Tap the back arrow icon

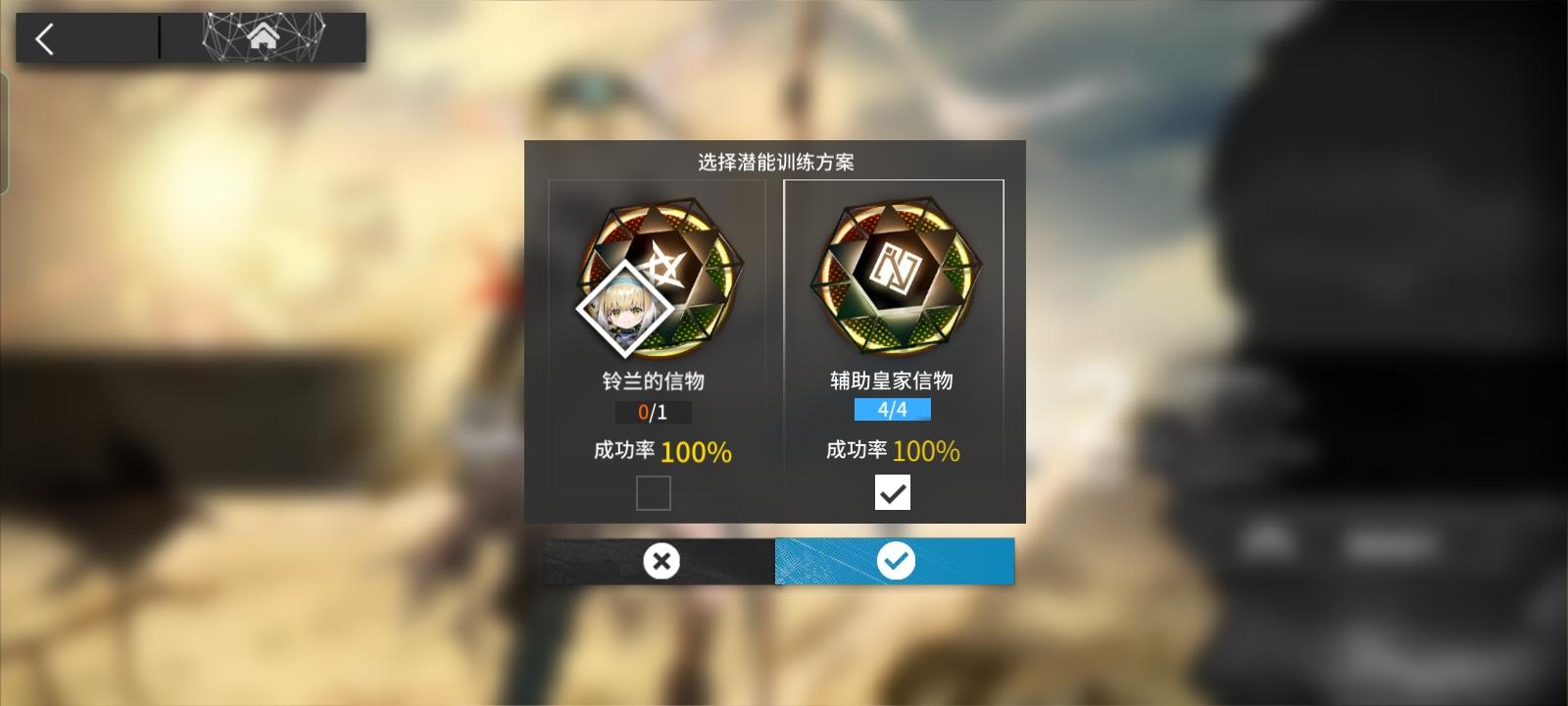[x=44, y=39]
